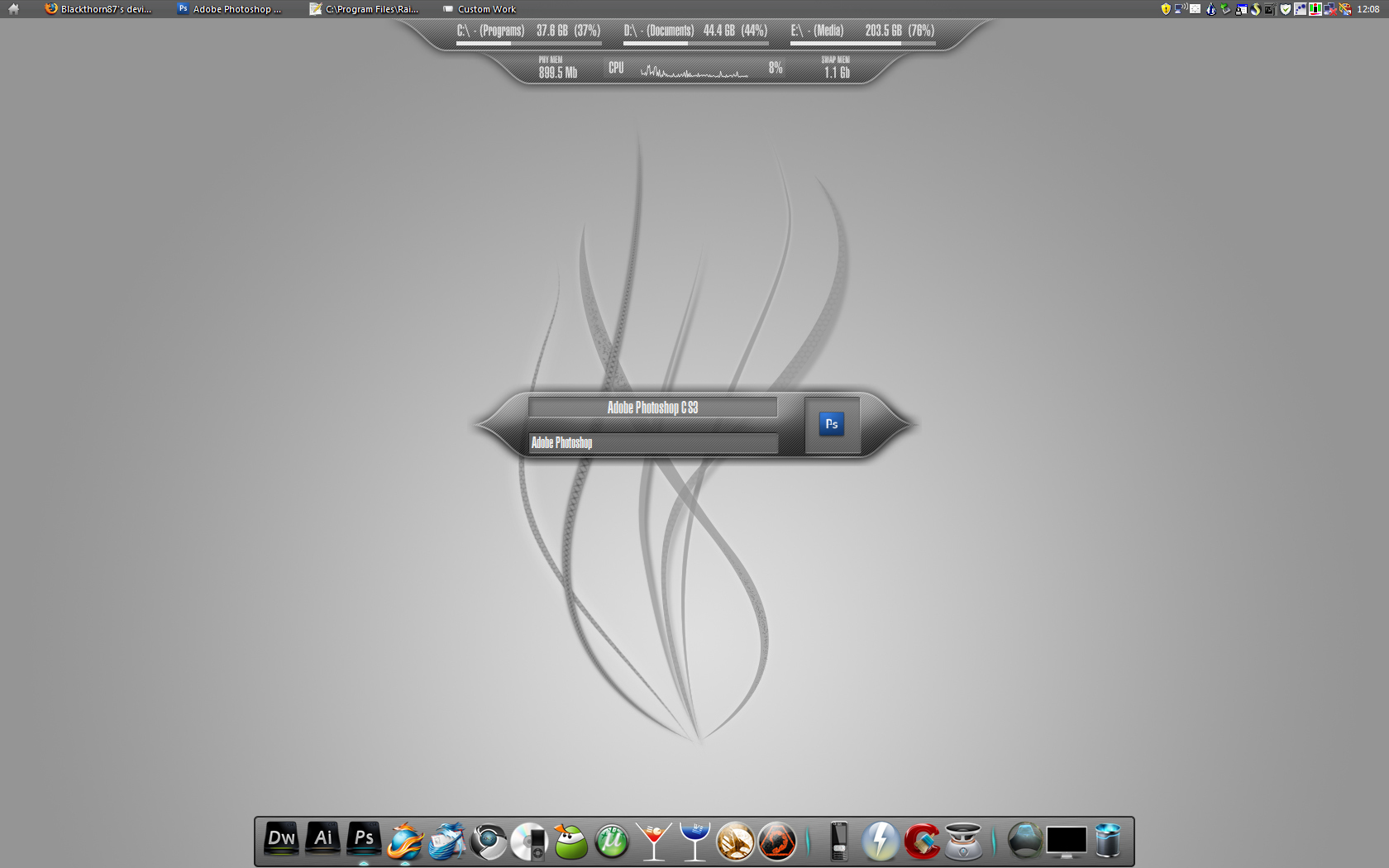Viewport: 1389px width, 868px height.
Task: Switch to Adobe Photoshop taskbar button
Action: pyautogui.click(x=230, y=9)
